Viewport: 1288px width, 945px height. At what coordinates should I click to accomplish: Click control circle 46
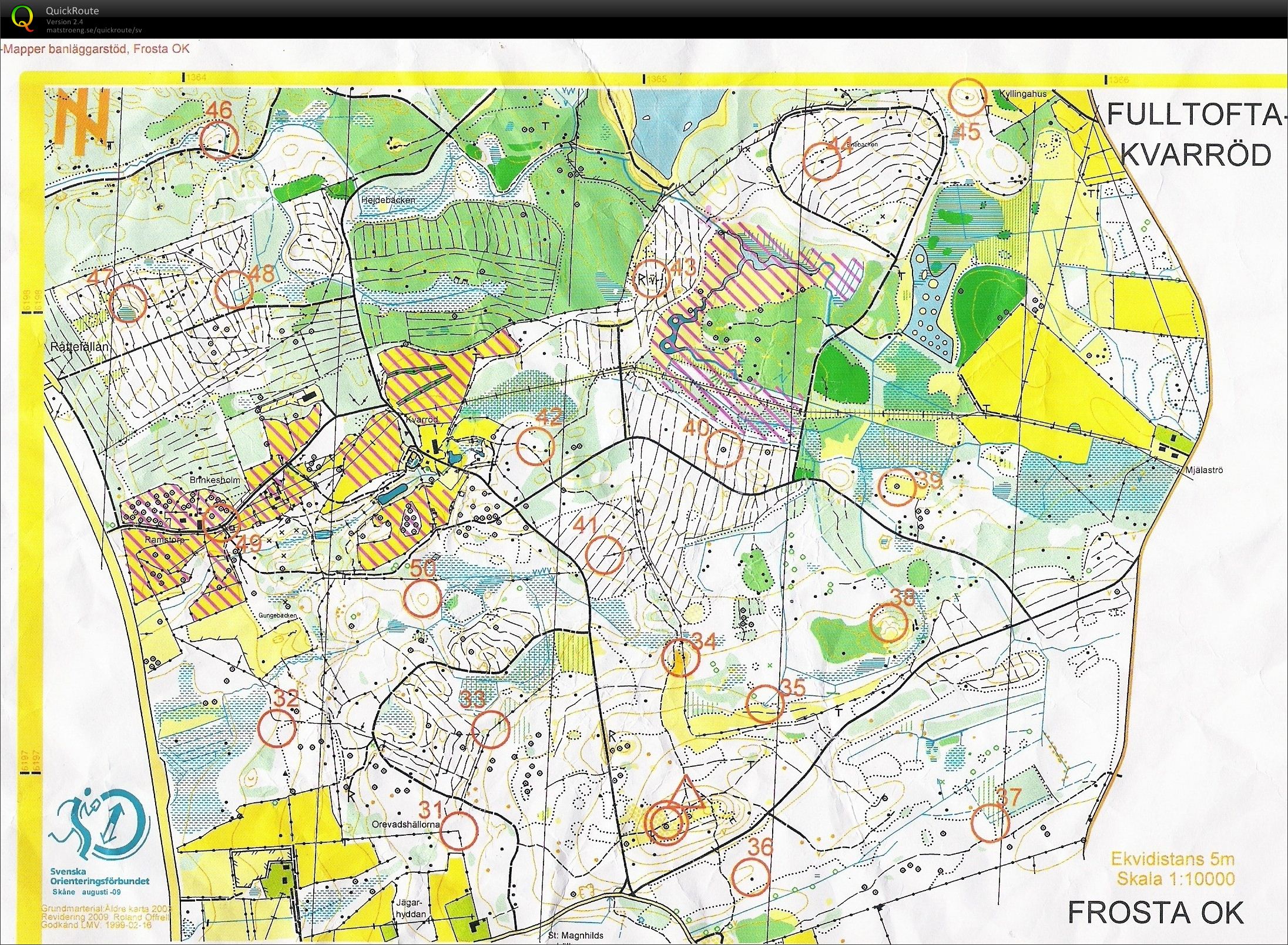[219, 140]
